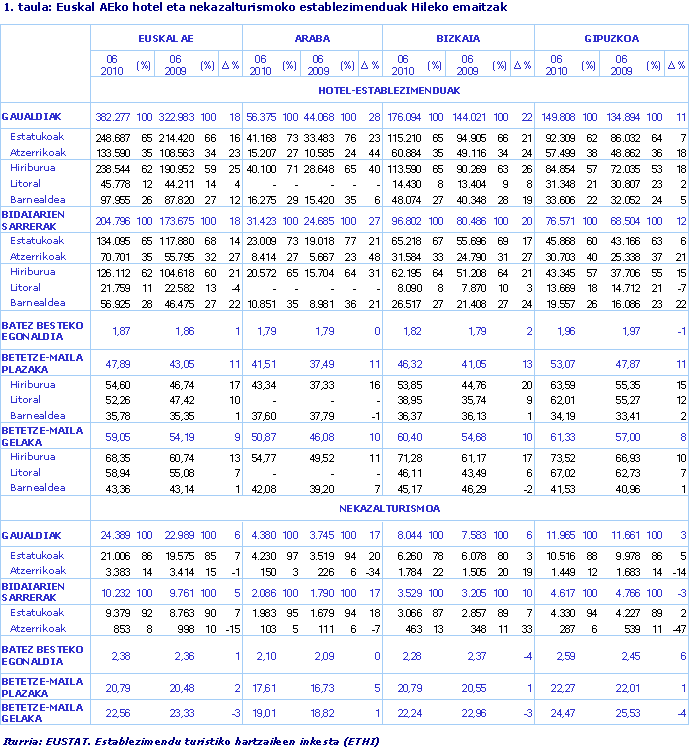Screen dimensions: 691x750
Task: Select the ARABA column header
Action: pyautogui.click(x=312, y=37)
